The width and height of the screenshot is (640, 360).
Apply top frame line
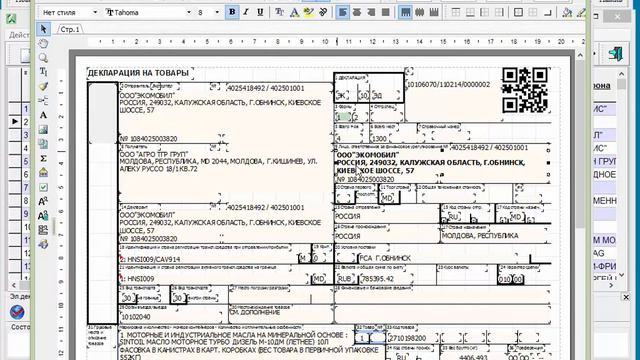click(456, 12)
